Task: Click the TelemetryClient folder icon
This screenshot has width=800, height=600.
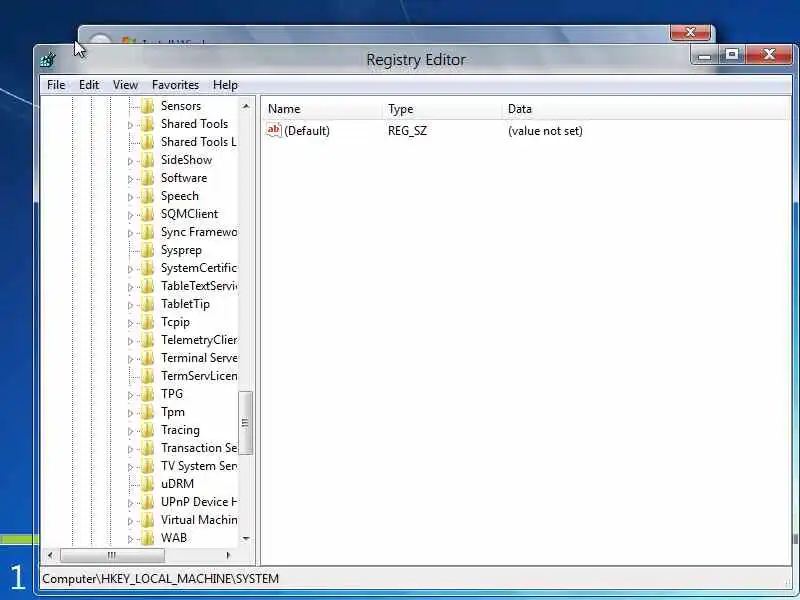Action: [x=147, y=340]
